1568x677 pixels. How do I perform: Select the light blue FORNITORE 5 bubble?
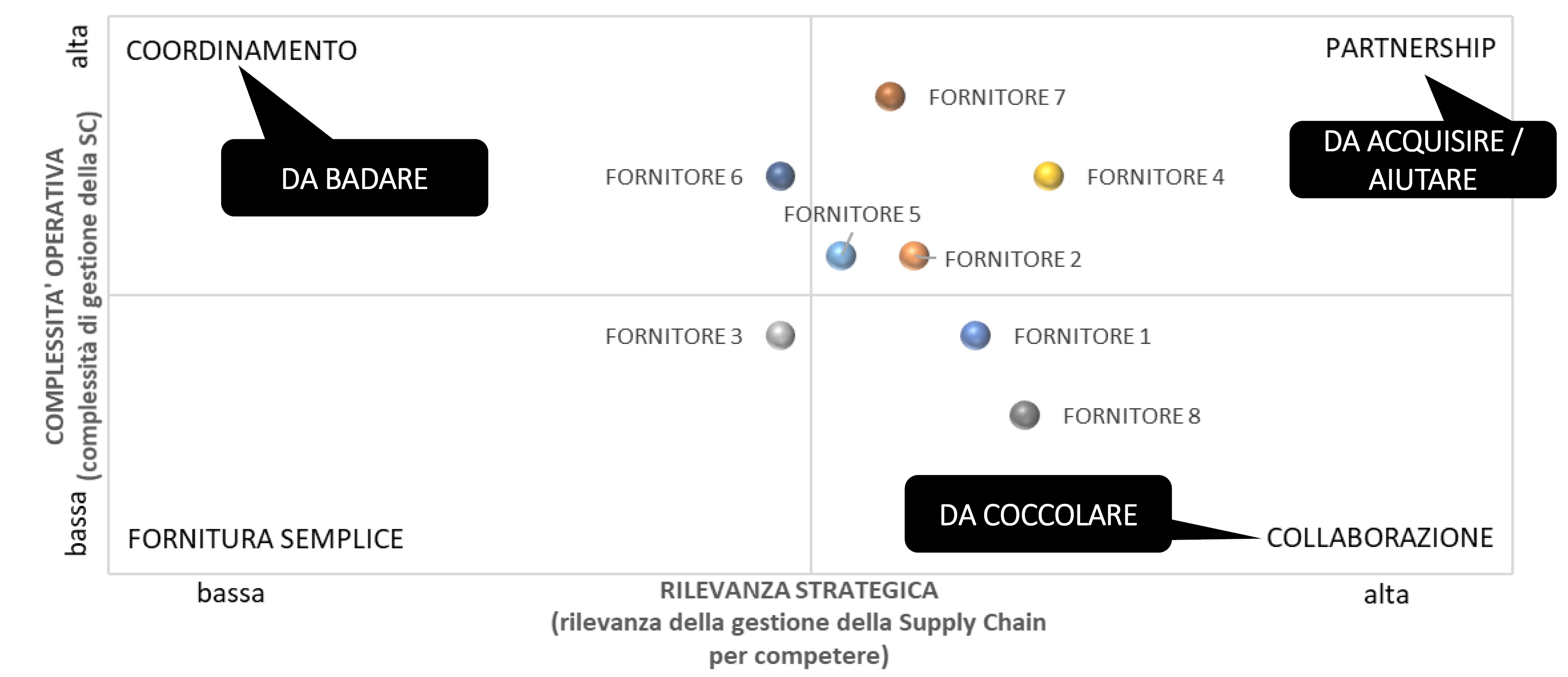[x=840, y=256]
